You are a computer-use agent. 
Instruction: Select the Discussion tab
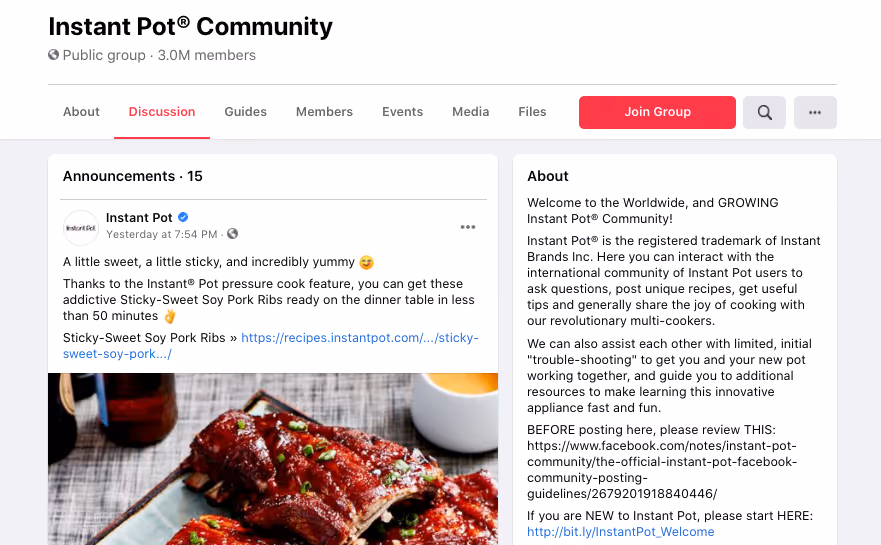pyautogui.click(x=162, y=112)
